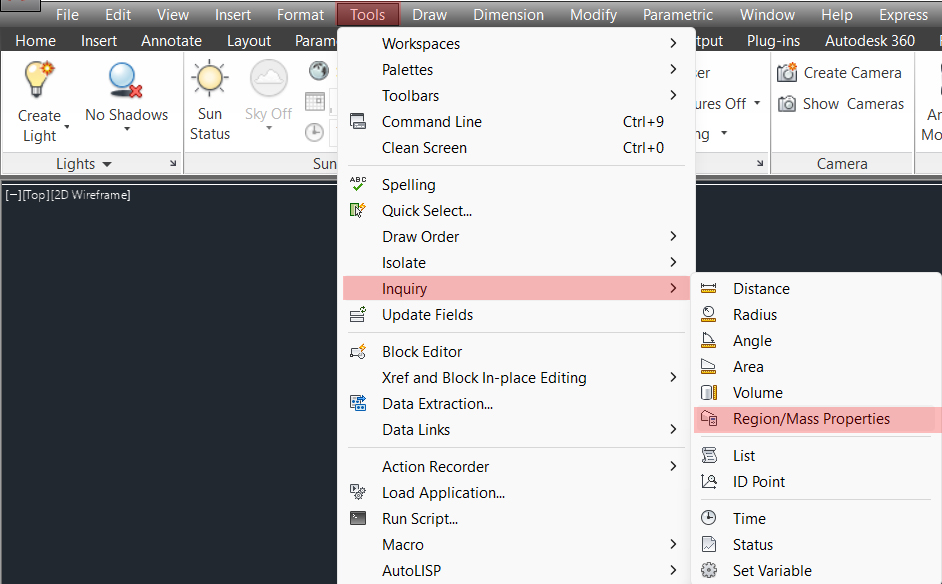The width and height of the screenshot is (942, 584).
Task: Click the Top view label in the viewport
Action: pos(36,195)
